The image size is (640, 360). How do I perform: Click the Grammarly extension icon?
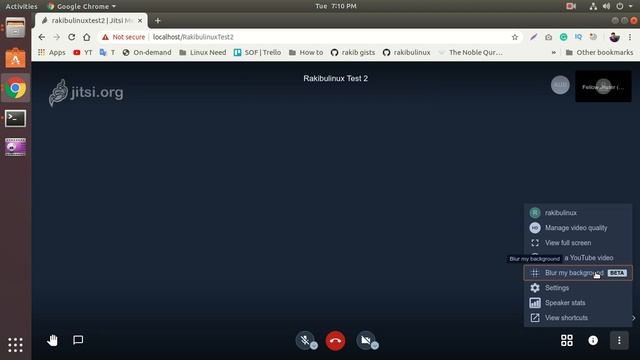[563, 37]
